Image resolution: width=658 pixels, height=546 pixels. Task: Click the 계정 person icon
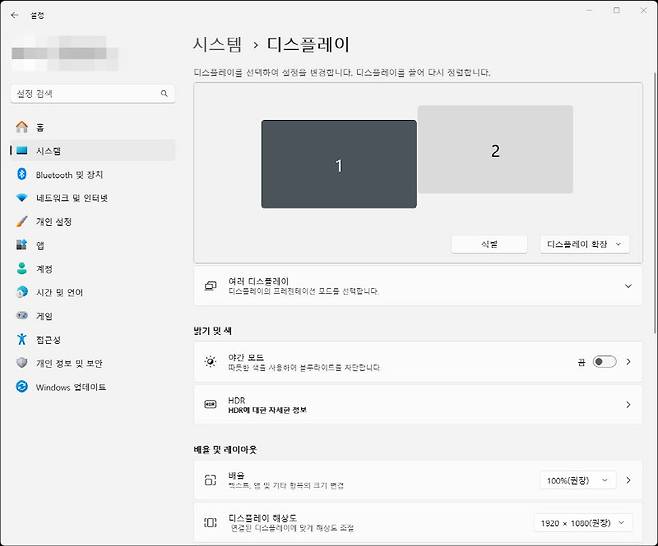(22, 269)
